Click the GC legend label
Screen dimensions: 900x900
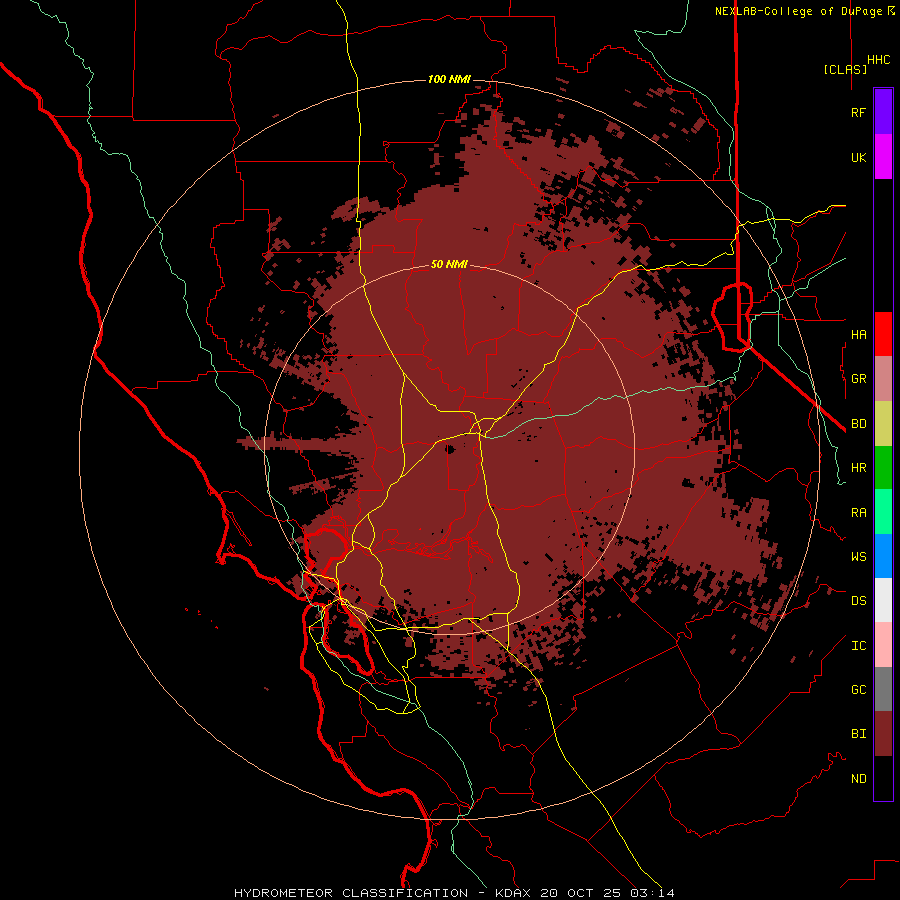click(x=858, y=690)
